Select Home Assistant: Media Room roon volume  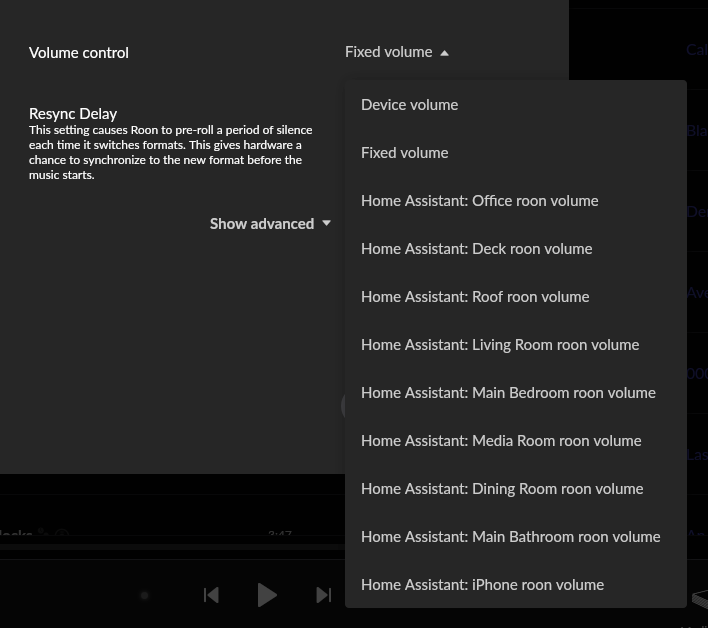point(501,441)
